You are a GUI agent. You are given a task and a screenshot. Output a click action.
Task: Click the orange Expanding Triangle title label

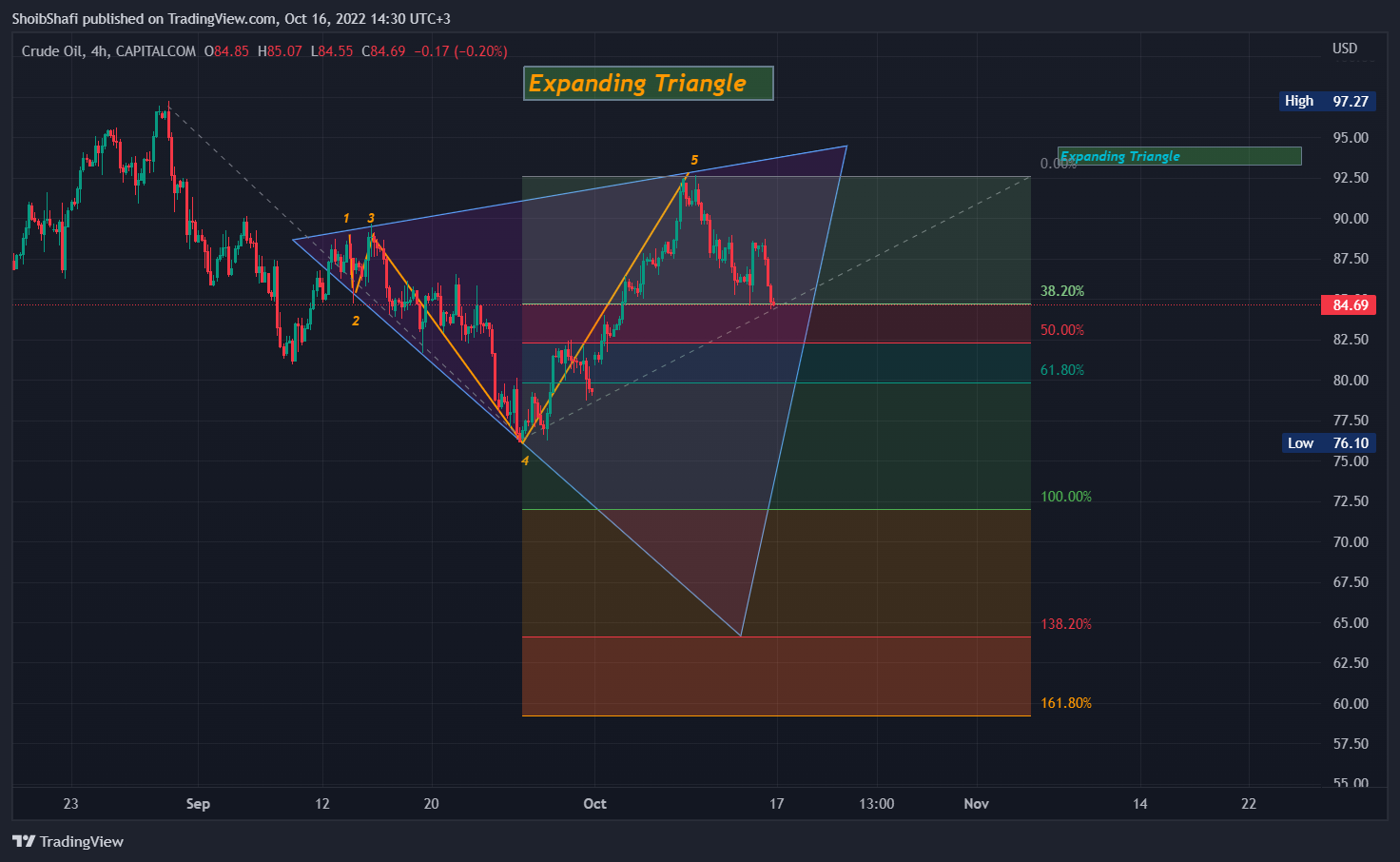pyautogui.click(x=648, y=83)
